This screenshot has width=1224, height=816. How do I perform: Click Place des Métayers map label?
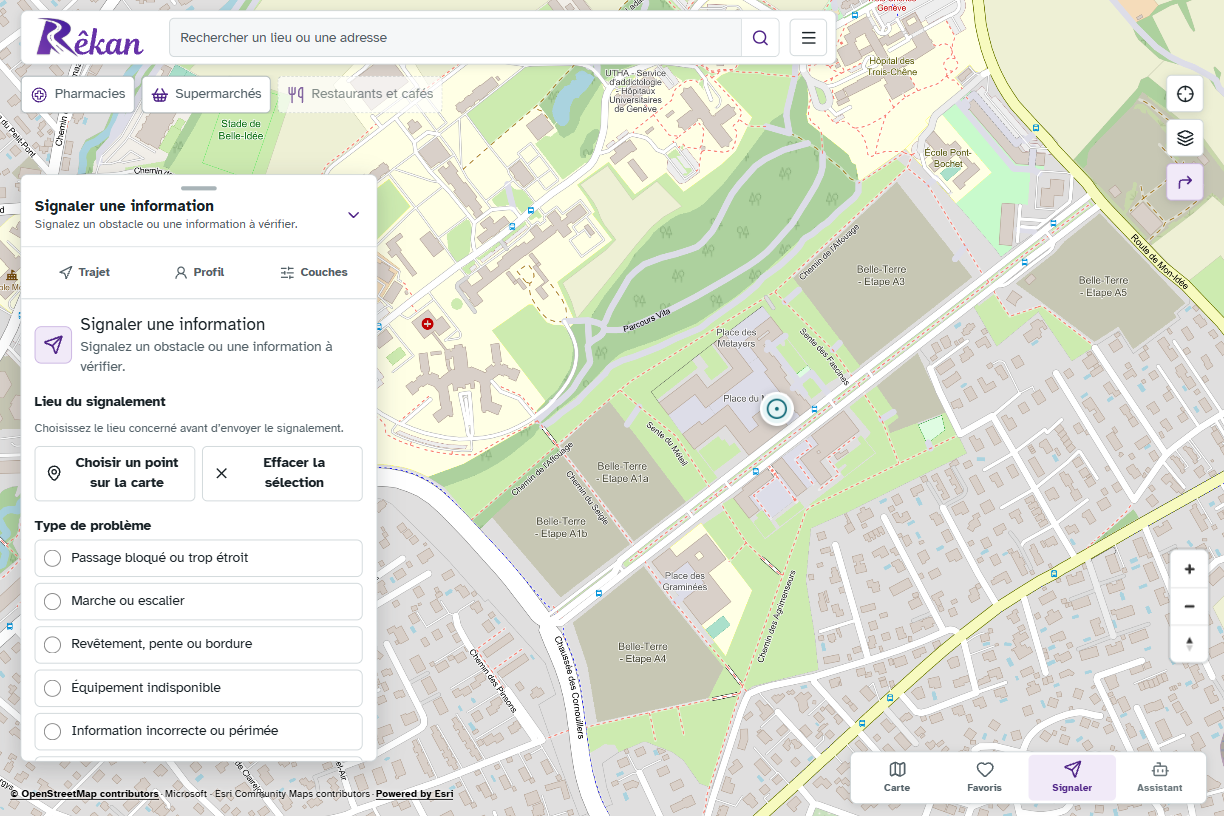pyautogui.click(x=736, y=337)
